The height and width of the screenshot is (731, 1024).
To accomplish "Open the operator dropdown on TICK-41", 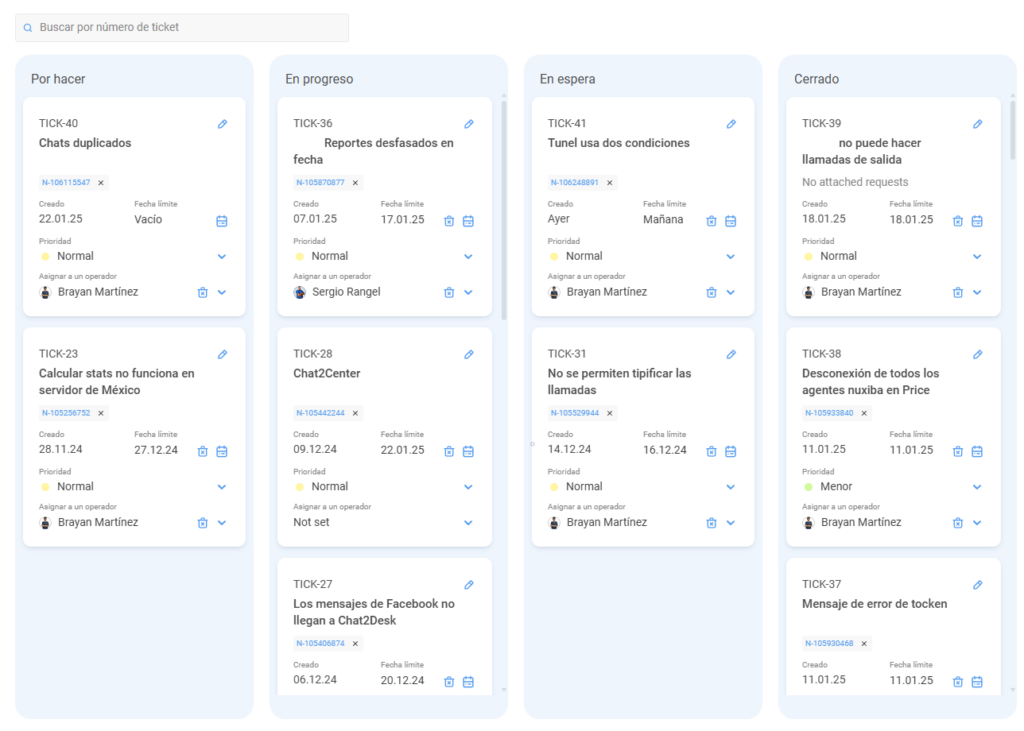I will (x=731, y=292).
